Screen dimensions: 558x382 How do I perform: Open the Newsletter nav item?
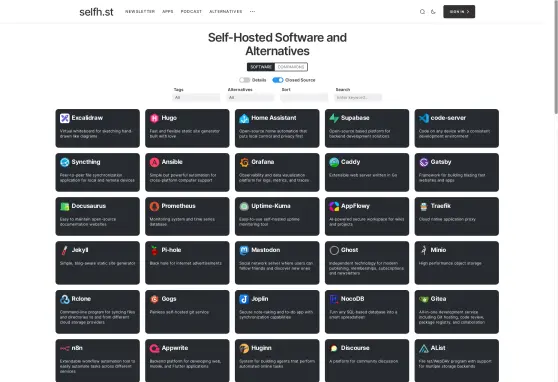click(140, 12)
